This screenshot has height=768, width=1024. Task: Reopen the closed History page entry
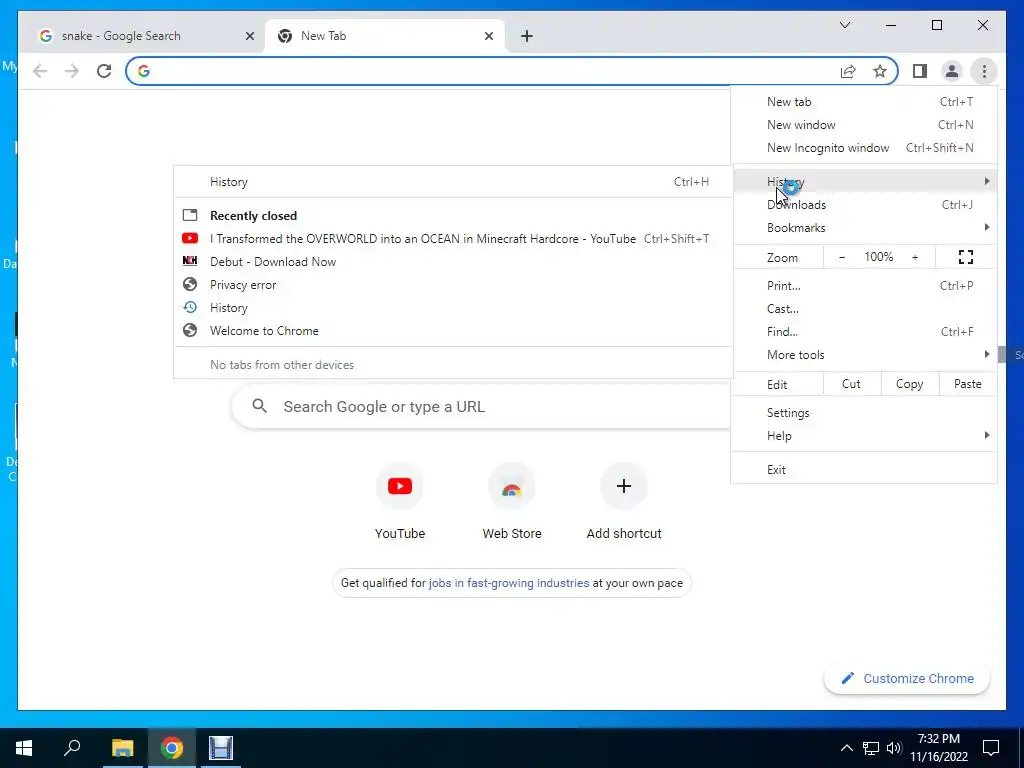point(453,308)
